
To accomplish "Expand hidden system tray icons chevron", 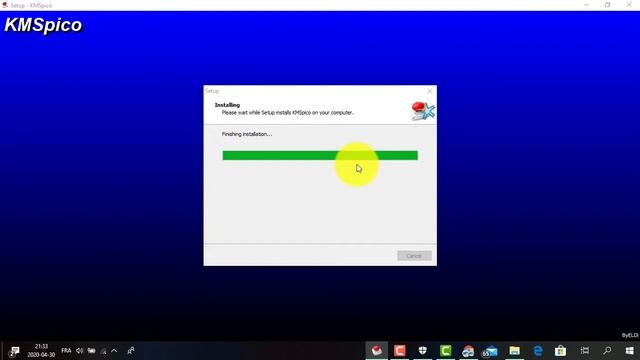I will pos(114,351).
